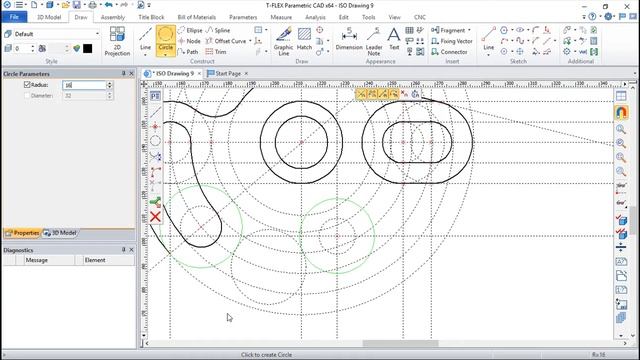
Task: Open the Analysis ribbon tab
Action: tap(315, 17)
